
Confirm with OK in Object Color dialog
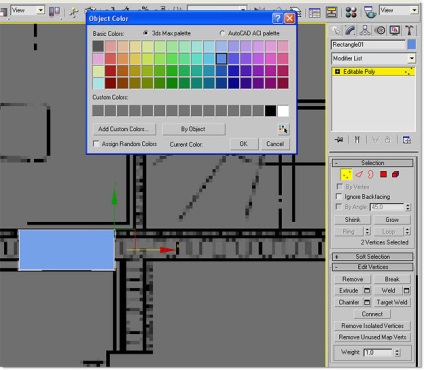click(244, 144)
